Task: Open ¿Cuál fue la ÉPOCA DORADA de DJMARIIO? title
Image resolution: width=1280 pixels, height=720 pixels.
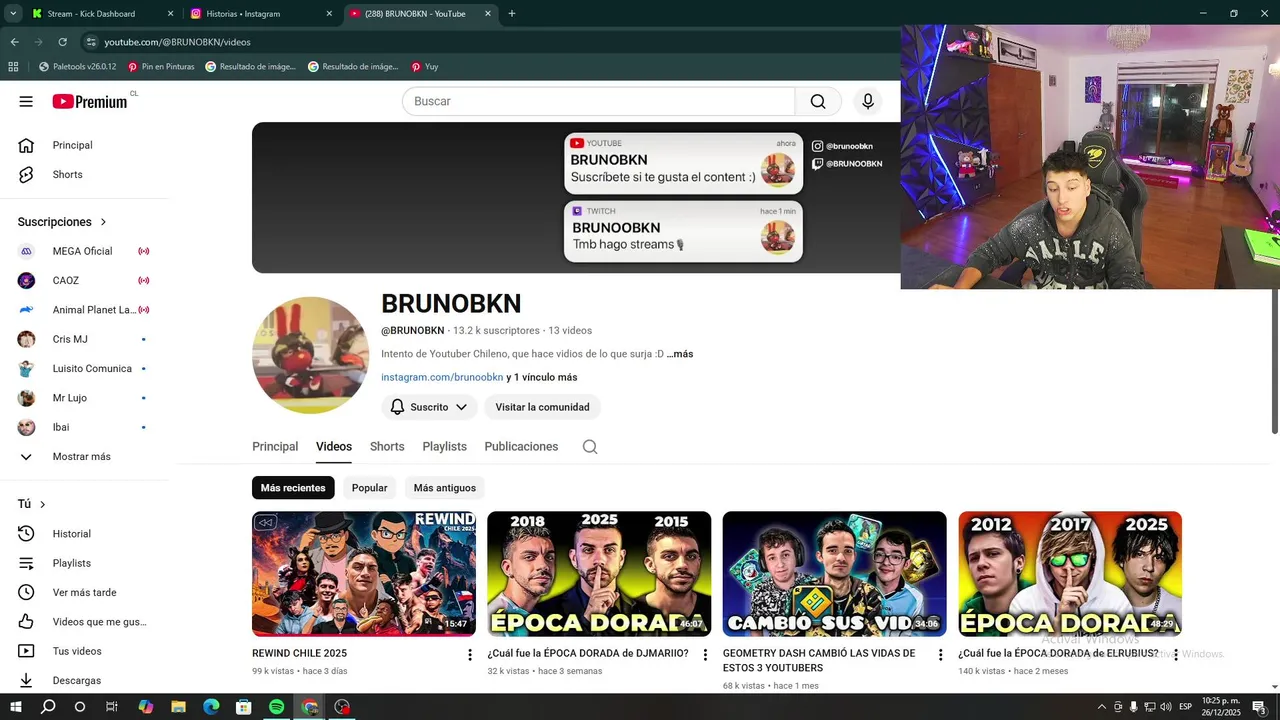Action: 588,653
